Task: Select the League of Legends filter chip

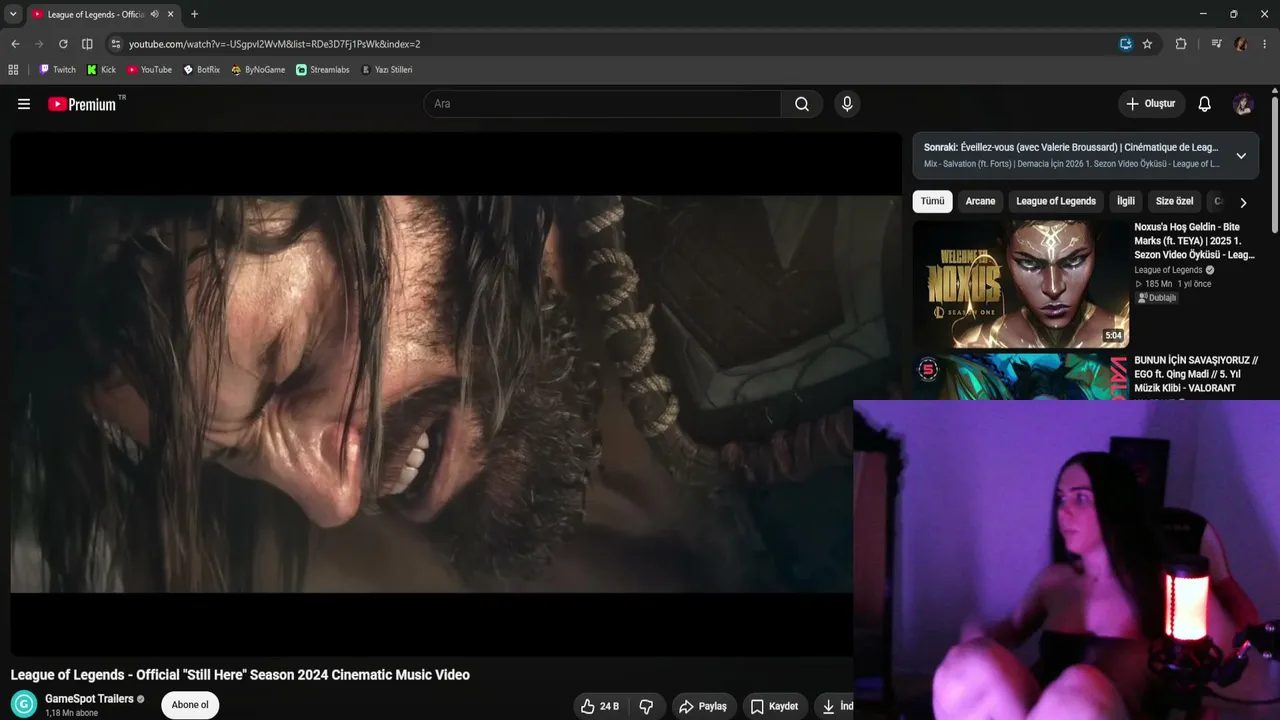Action: [1056, 201]
